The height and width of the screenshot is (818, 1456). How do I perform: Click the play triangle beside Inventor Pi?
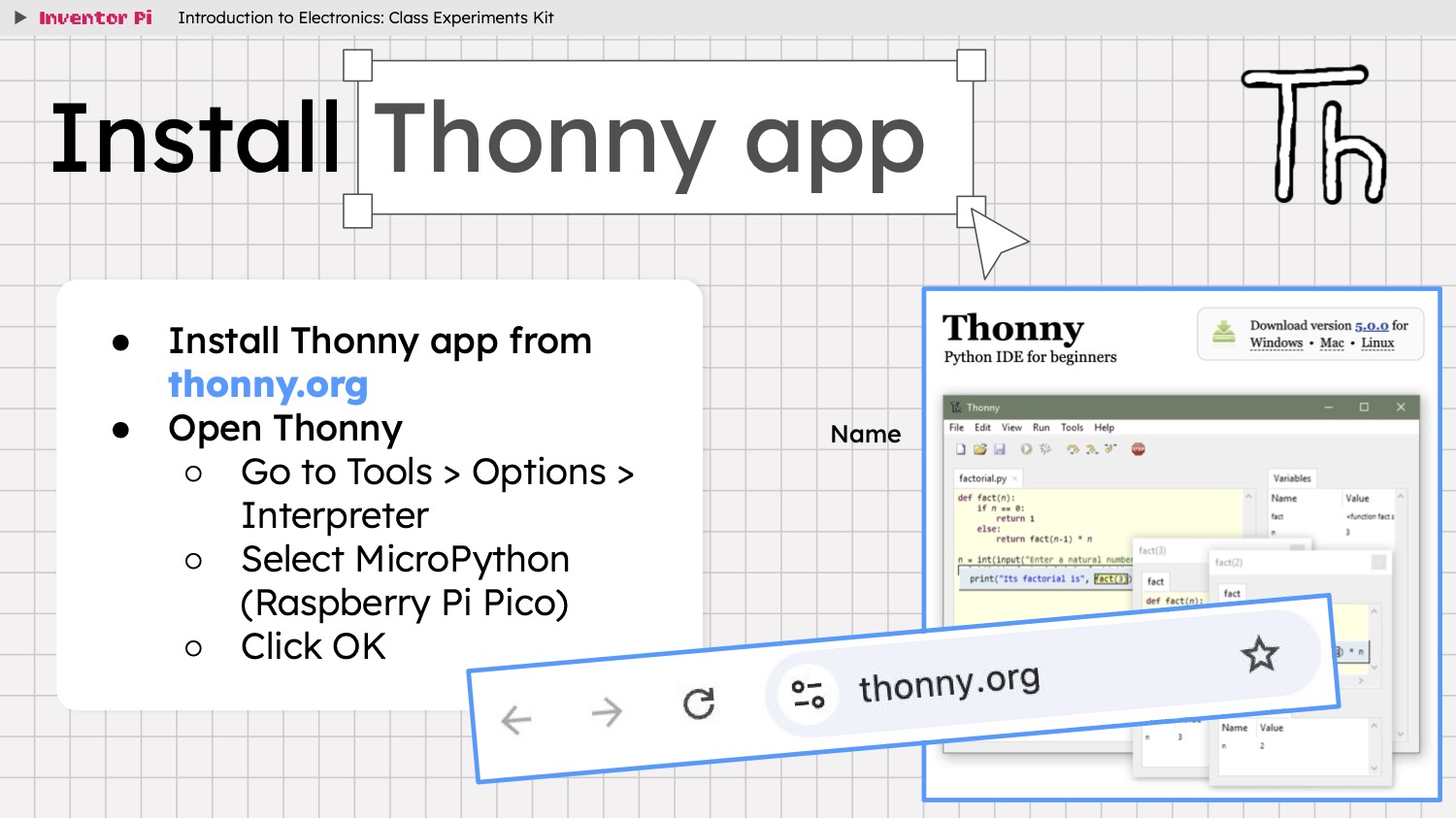(19, 17)
